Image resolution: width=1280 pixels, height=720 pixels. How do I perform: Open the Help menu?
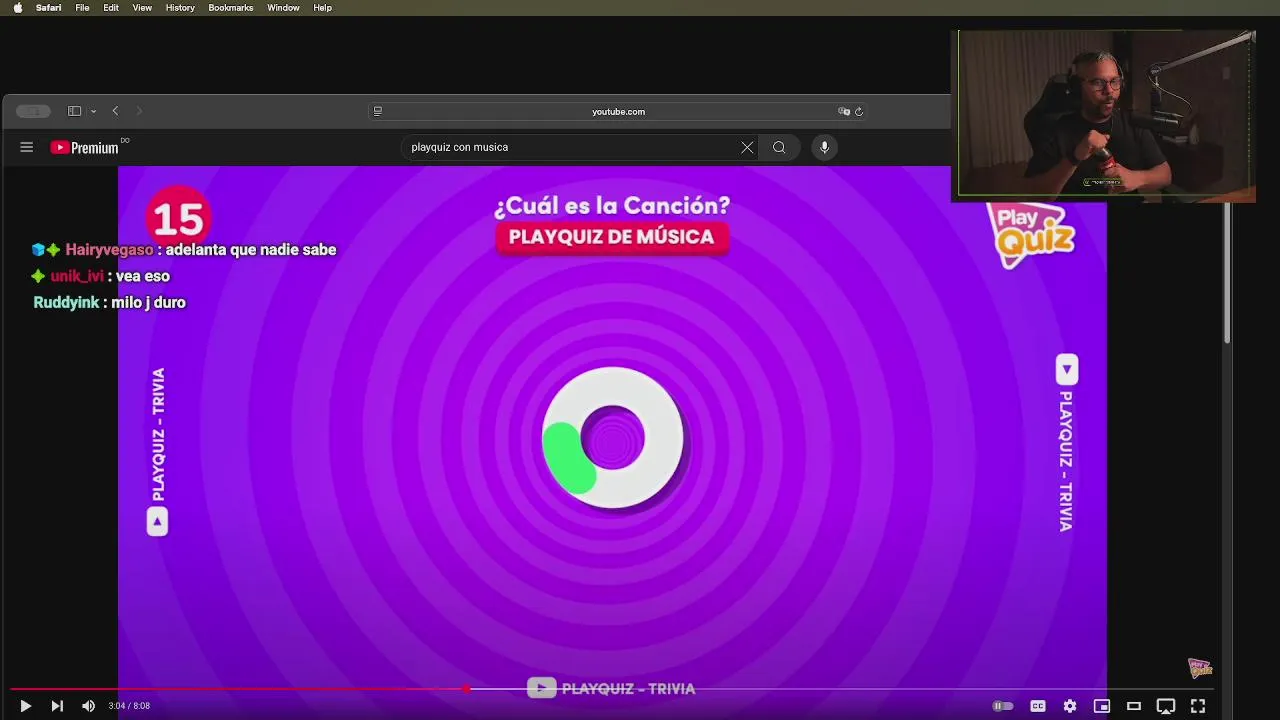click(322, 7)
